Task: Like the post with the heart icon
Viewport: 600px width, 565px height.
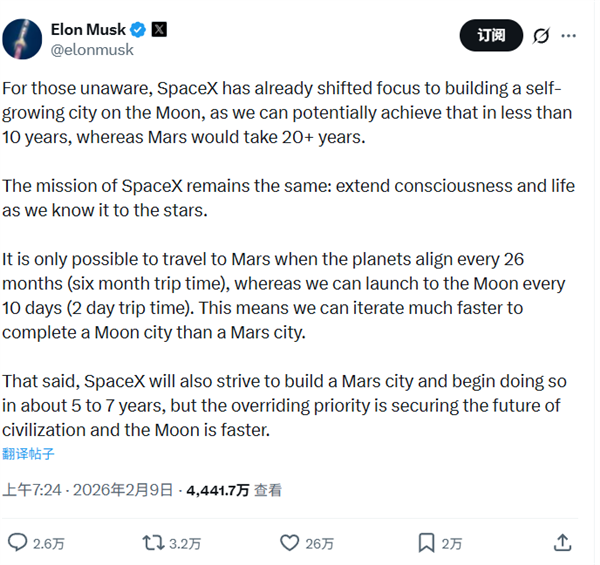Action: (x=289, y=543)
